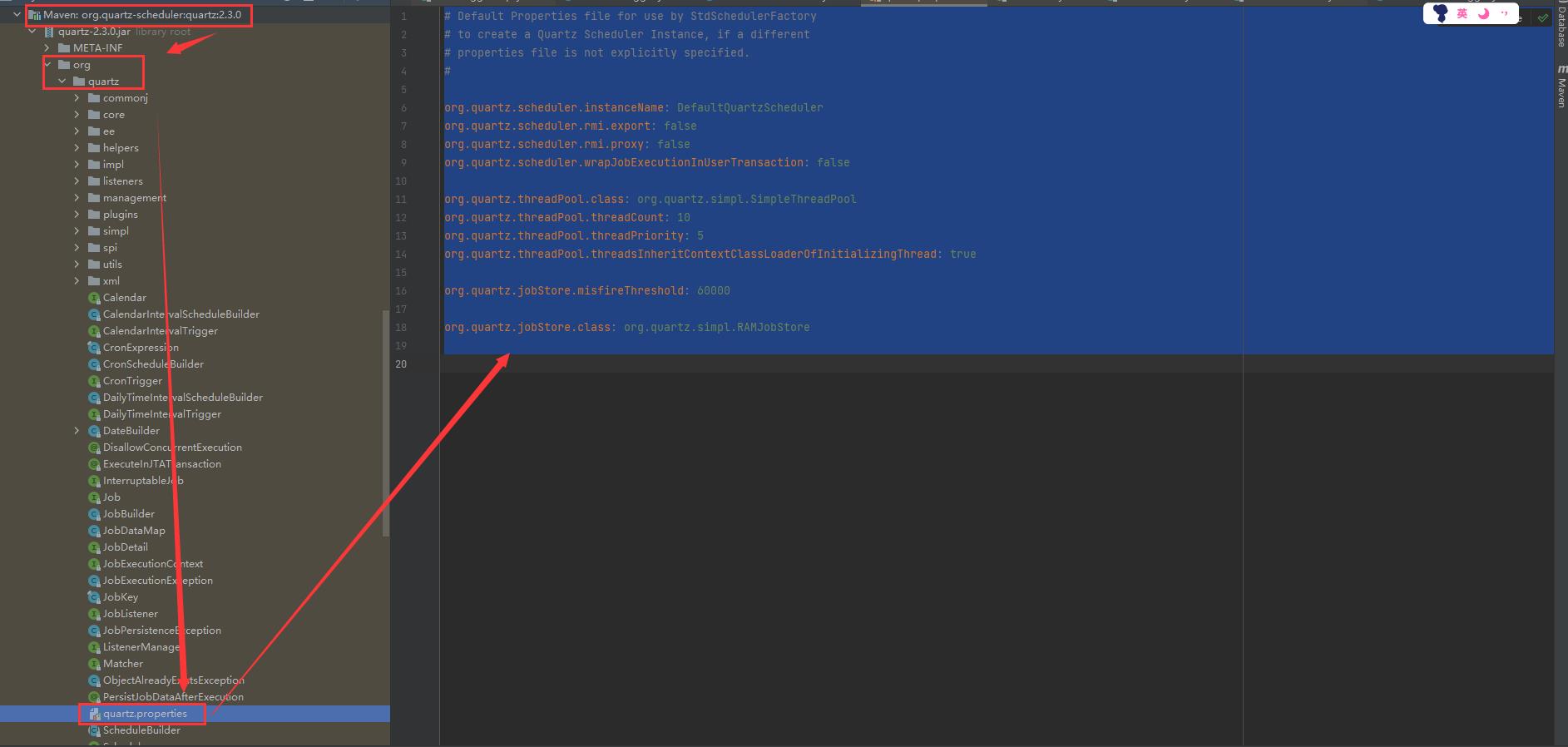Collapse the org package node
The image size is (1568, 747).
pos(47,64)
